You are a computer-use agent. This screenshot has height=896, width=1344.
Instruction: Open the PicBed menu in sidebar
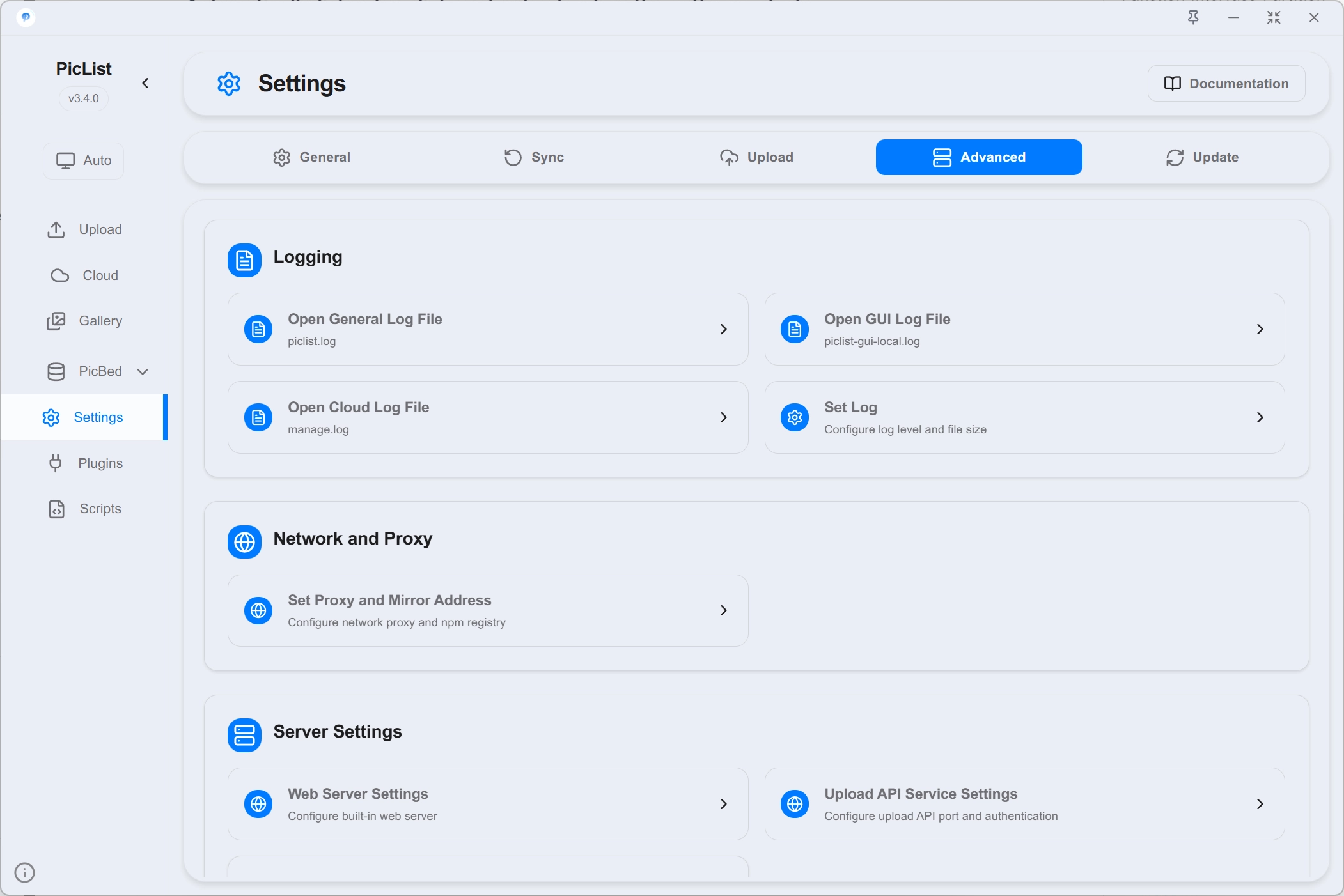point(84,371)
